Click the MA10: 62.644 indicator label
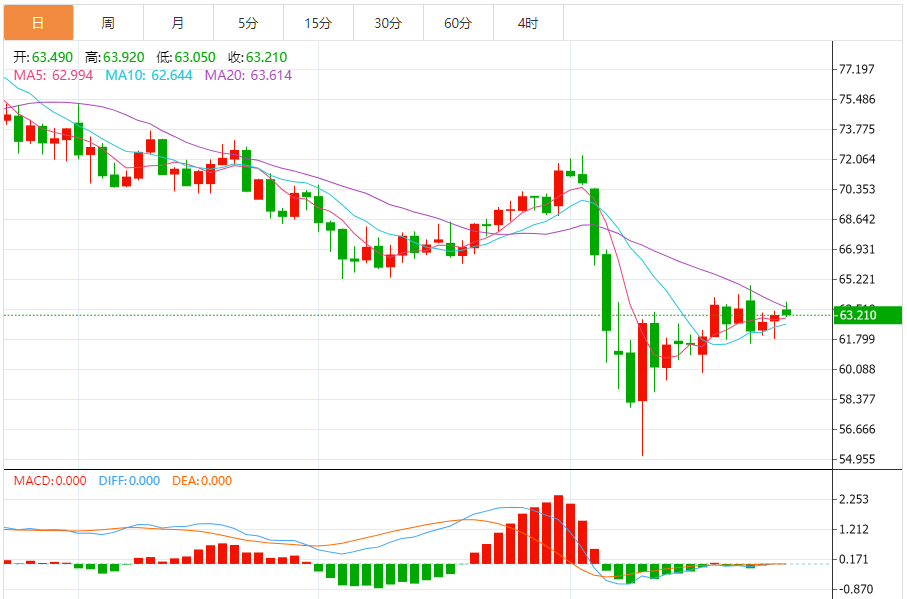This screenshot has width=907, height=599. pos(149,75)
